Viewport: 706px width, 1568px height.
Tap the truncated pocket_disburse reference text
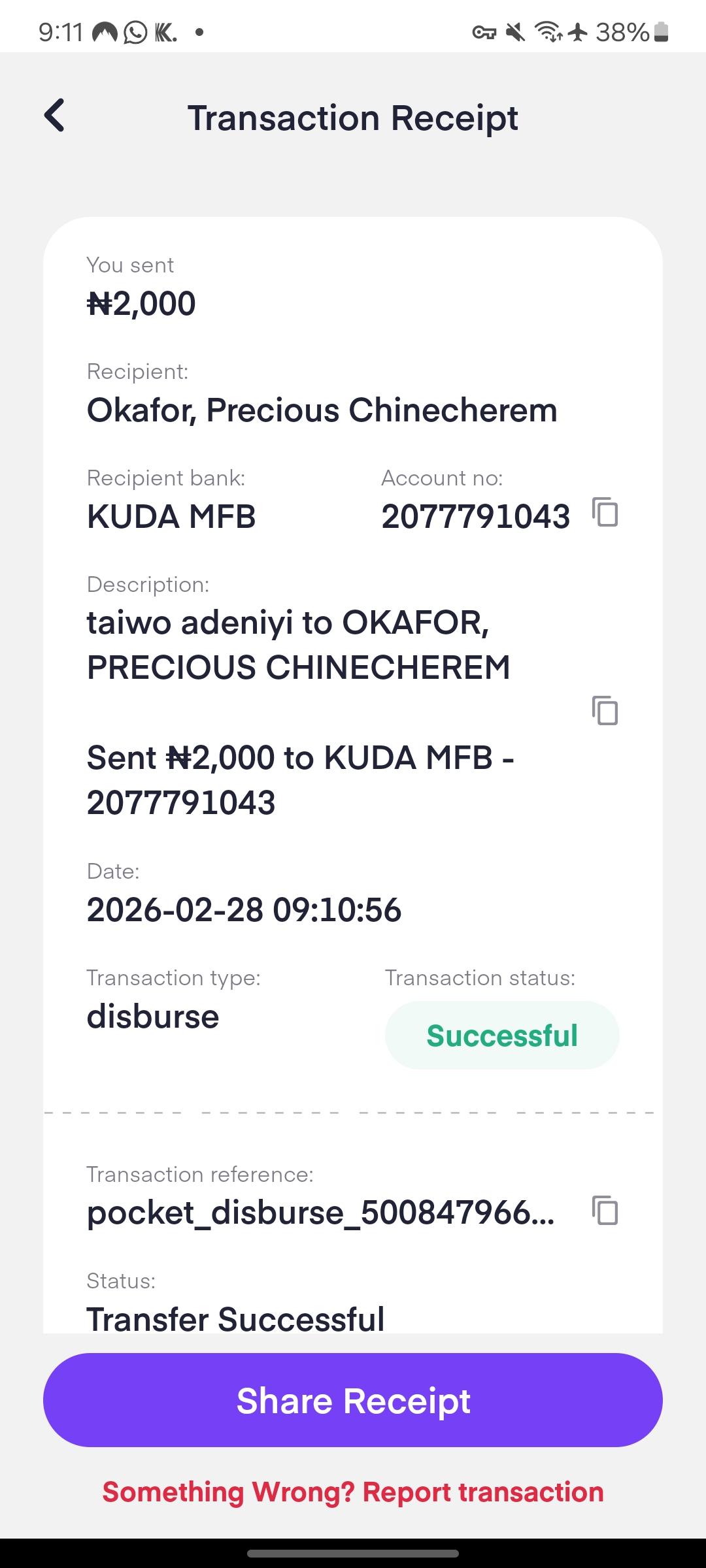click(x=320, y=1213)
